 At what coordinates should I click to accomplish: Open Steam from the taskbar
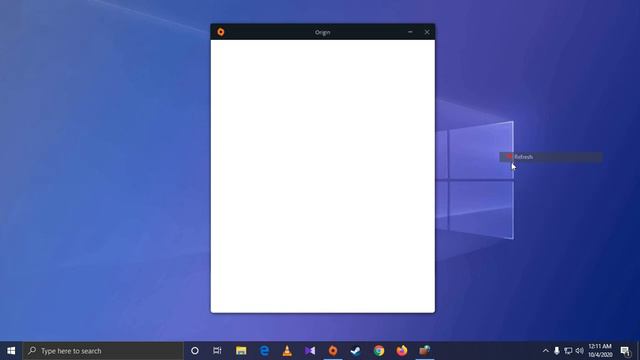click(356, 351)
